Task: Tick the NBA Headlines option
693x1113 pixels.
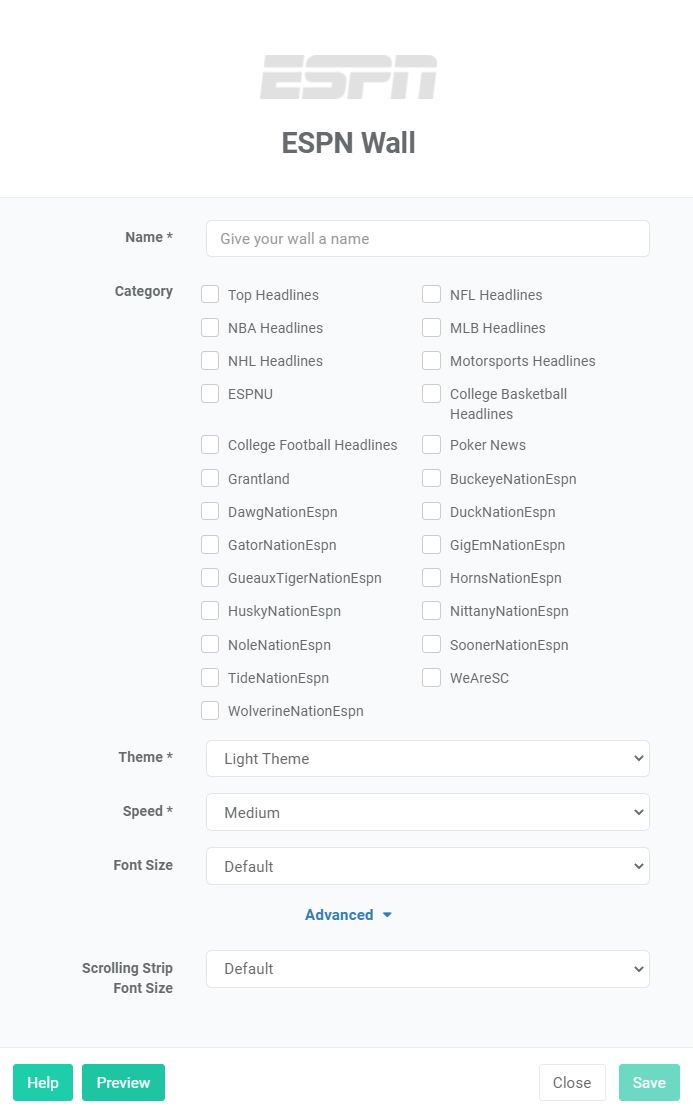Action: [x=210, y=327]
